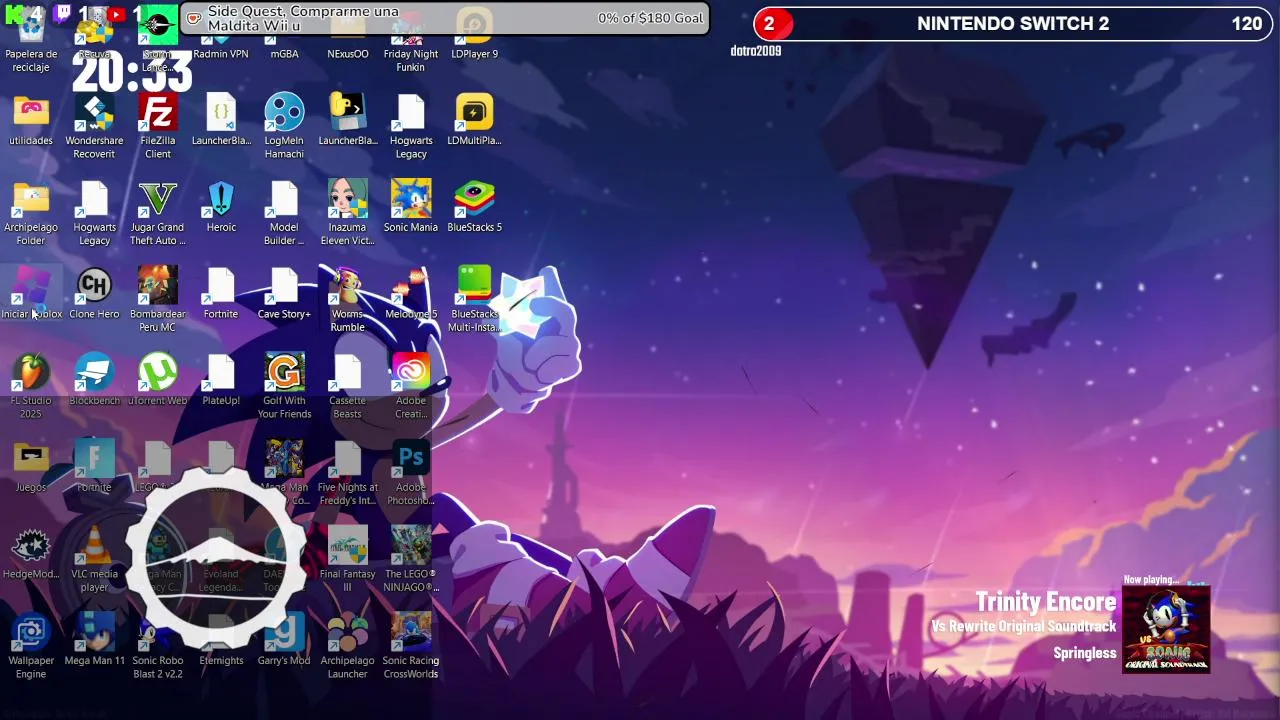
Task: Open Wallpaper Engine
Action: click(x=31, y=647)
